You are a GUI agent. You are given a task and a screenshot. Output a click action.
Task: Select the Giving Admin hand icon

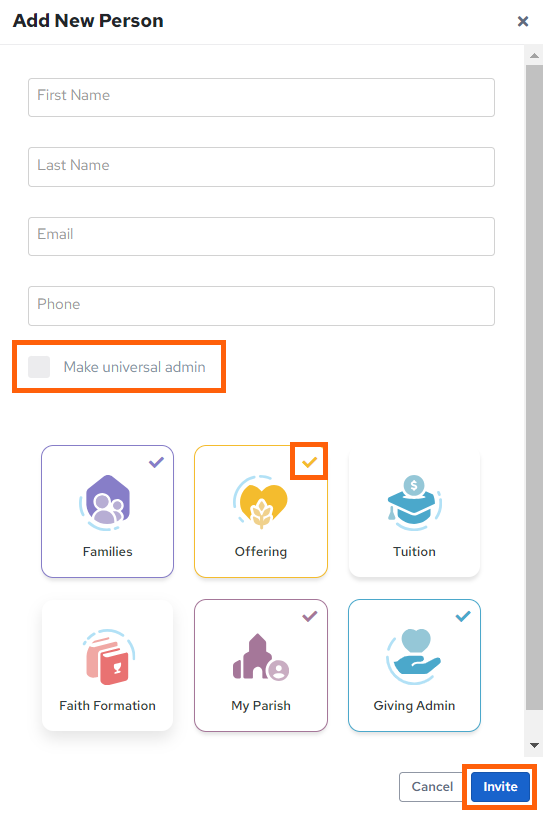point(414,657)
